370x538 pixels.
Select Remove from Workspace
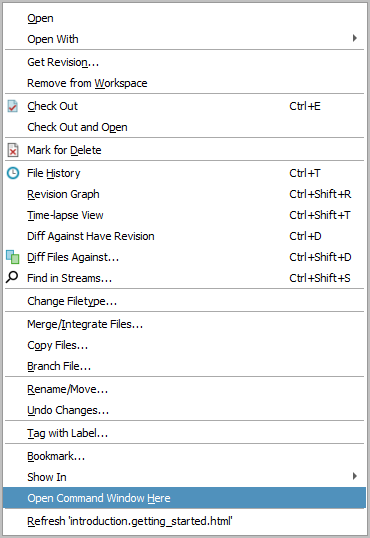point(184,83)
